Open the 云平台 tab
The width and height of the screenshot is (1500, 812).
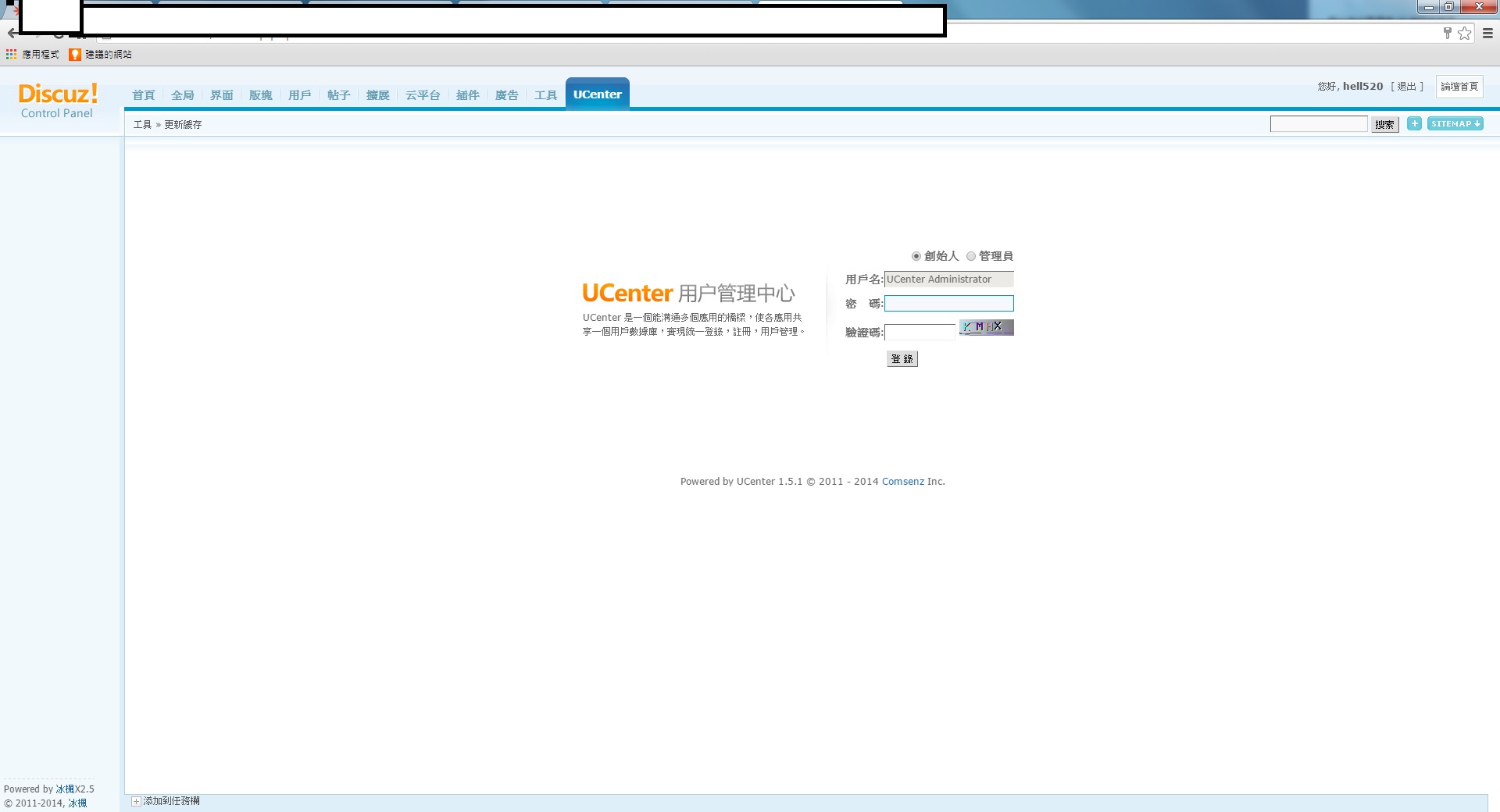point(423,95)
